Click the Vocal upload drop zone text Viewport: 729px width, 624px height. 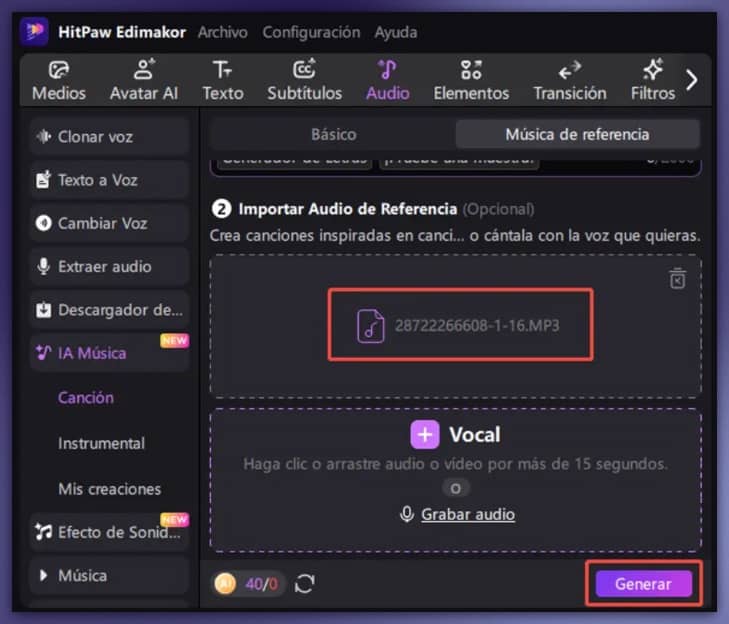(456, 464)
